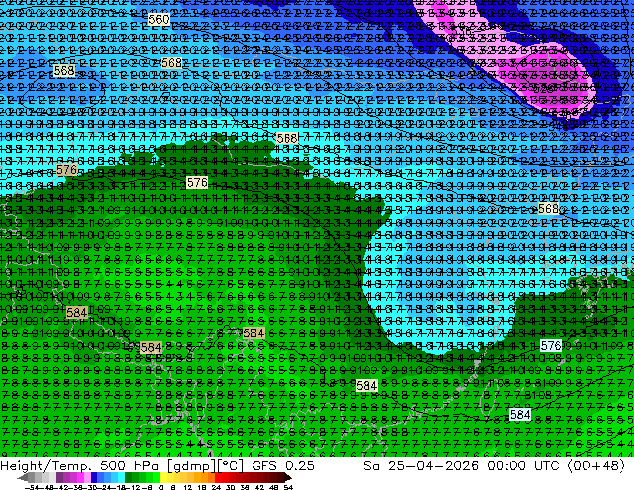The image size is (634, 490).
Task: Click the '-12' value on the color legend
Action: (x=133, y=488)
